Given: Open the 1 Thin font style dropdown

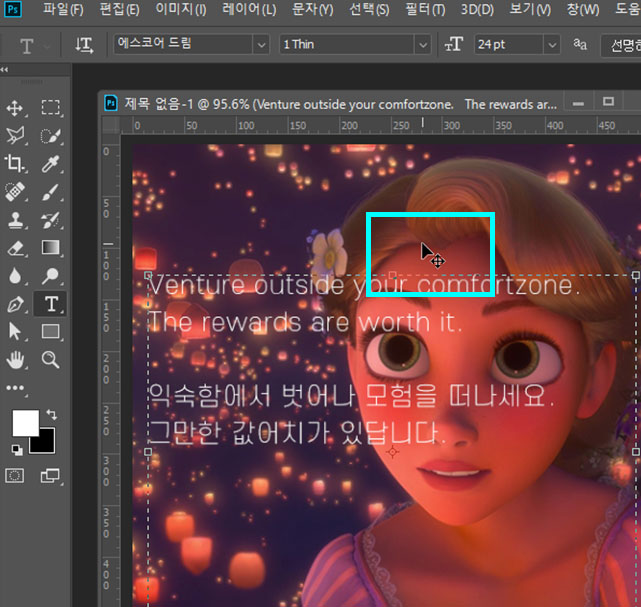Looking at the screenshot, I should pos(423,45).
